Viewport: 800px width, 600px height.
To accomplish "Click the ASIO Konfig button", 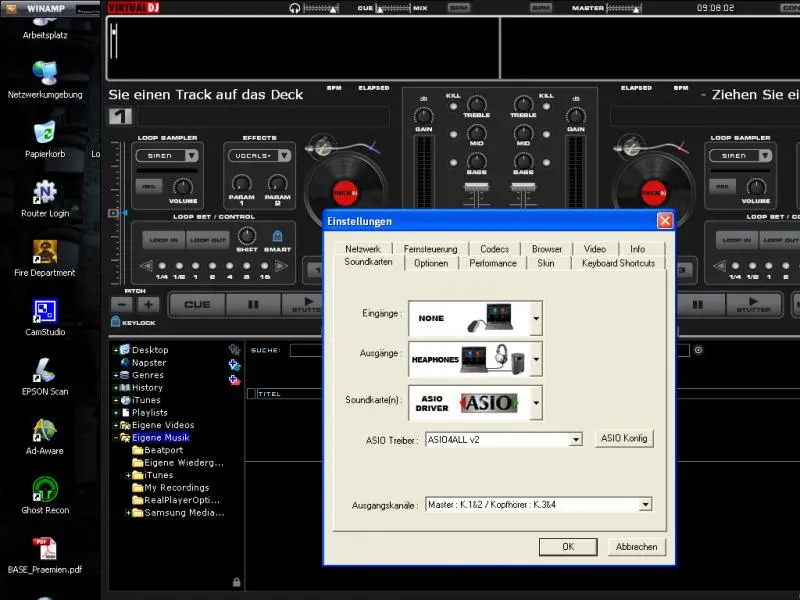I will click(625, 438).
